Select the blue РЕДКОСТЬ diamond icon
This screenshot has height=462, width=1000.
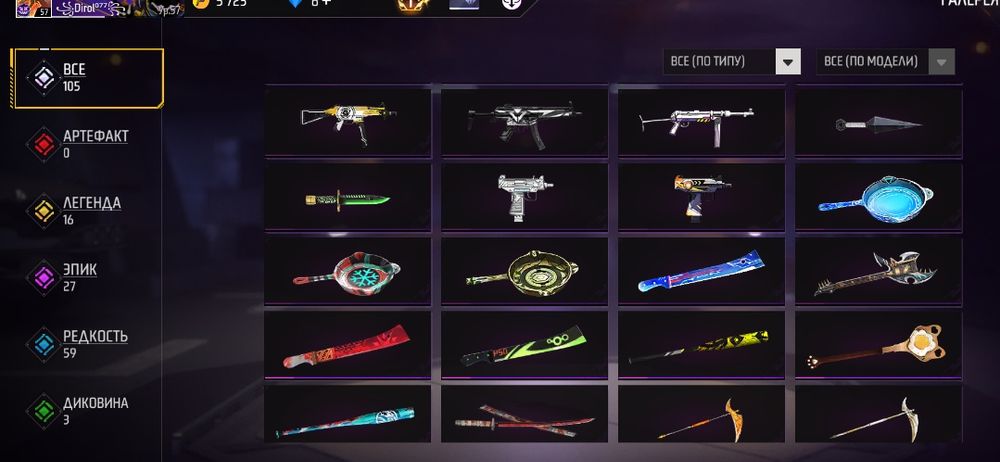click(43, 345)
